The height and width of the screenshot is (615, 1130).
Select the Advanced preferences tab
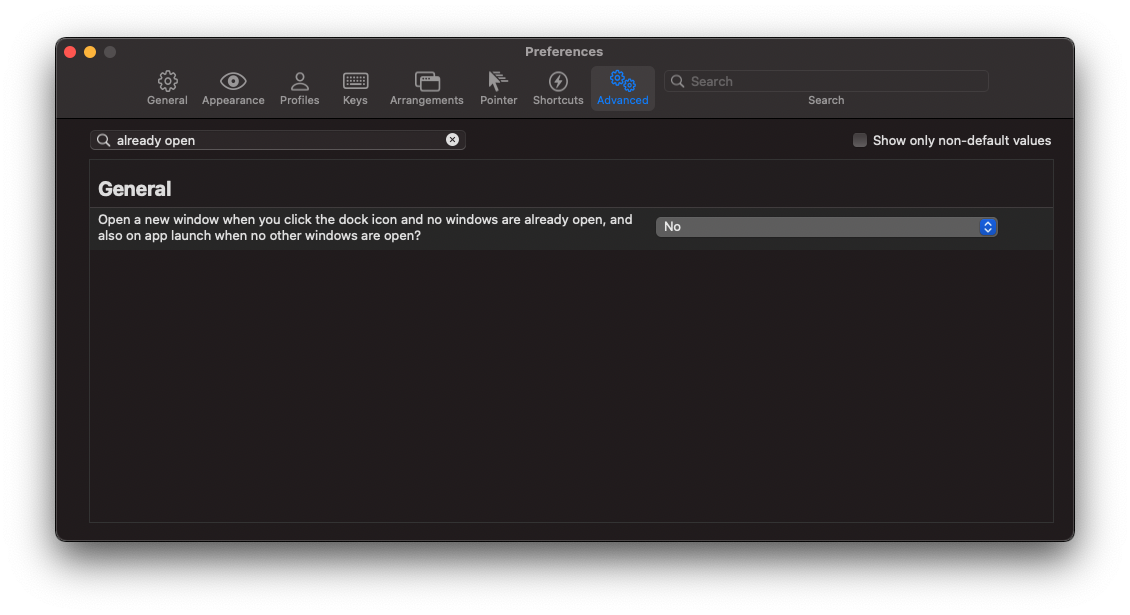[x=623, y=89]
